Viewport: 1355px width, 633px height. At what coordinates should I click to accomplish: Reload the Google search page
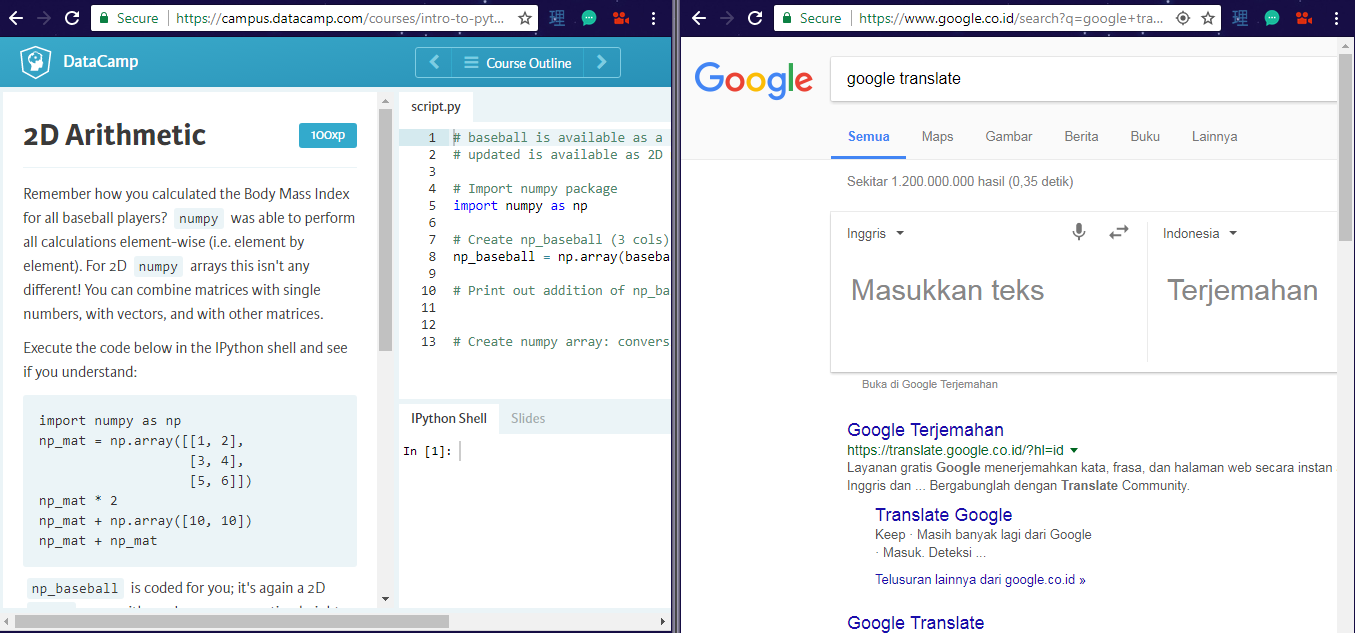pyautogui.click(x=755, y=18)
